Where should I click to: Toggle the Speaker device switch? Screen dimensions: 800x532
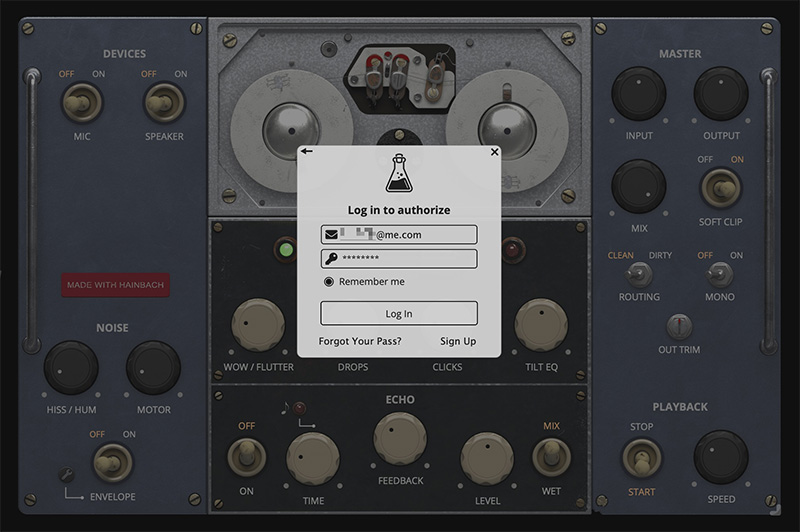pyautogui.click(x=163, y=102)
